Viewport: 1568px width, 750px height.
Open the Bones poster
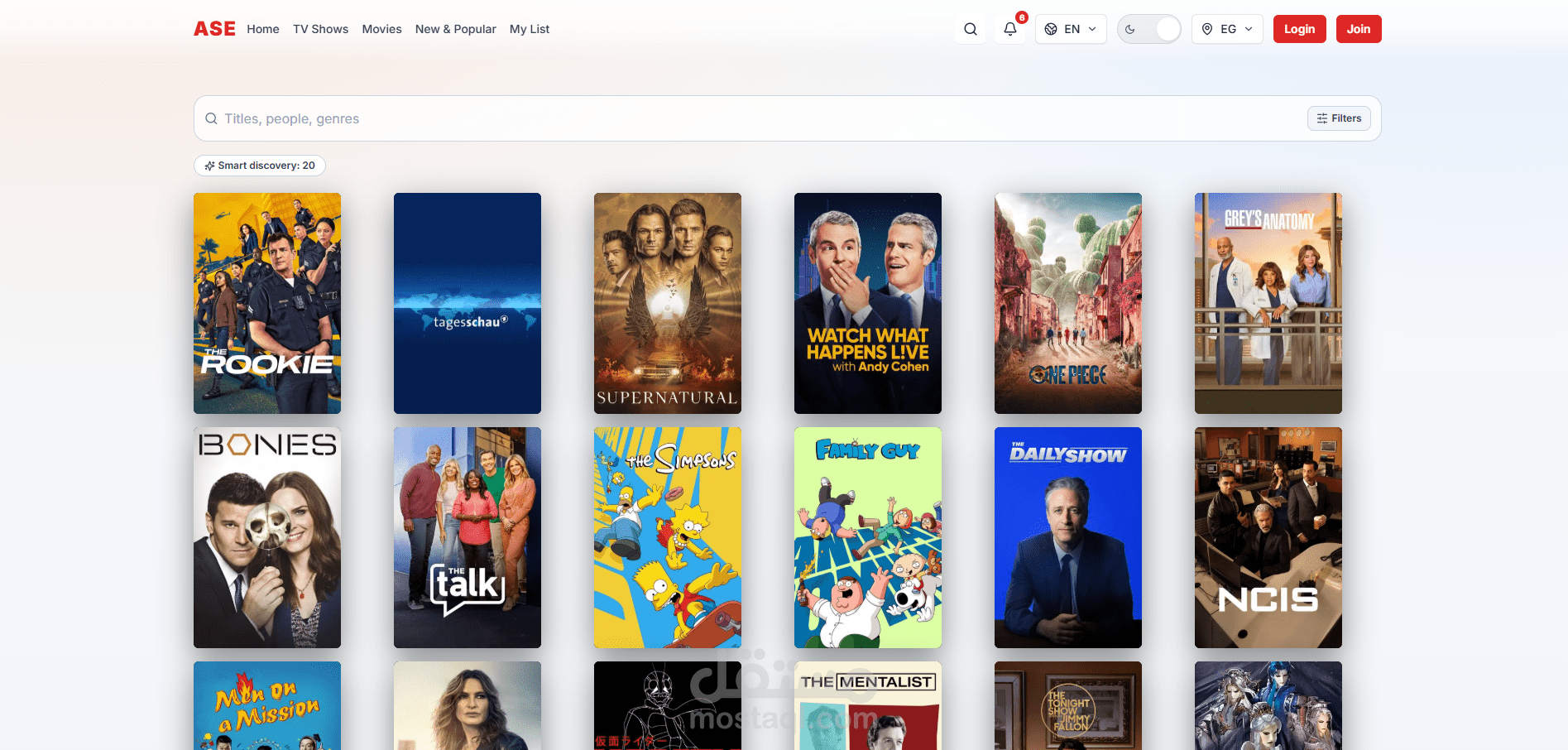pos(267,537)
